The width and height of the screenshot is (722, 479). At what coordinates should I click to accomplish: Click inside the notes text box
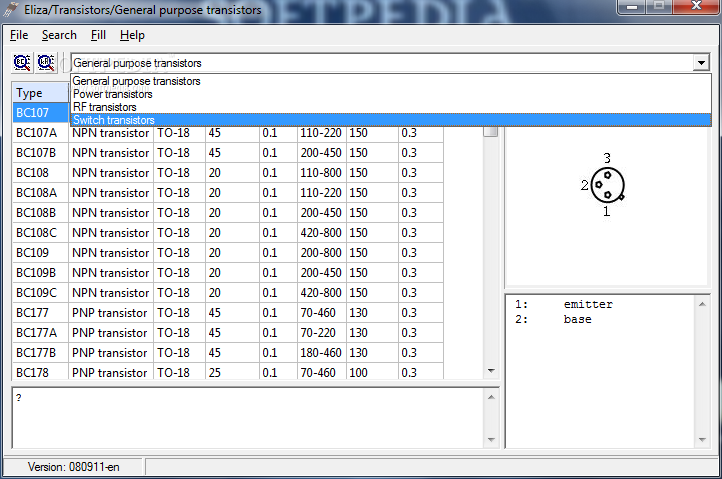coord(249,418)
